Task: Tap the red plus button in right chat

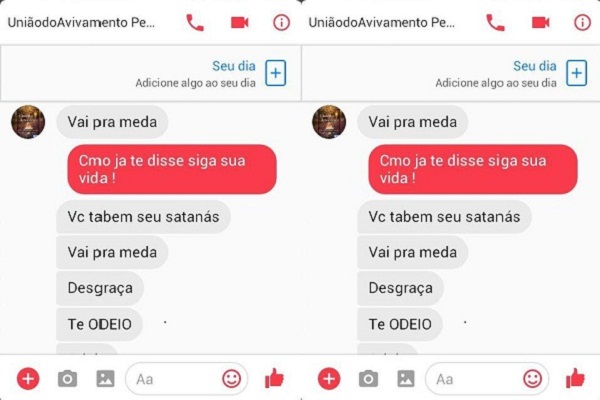Action: tap(329, 379)
